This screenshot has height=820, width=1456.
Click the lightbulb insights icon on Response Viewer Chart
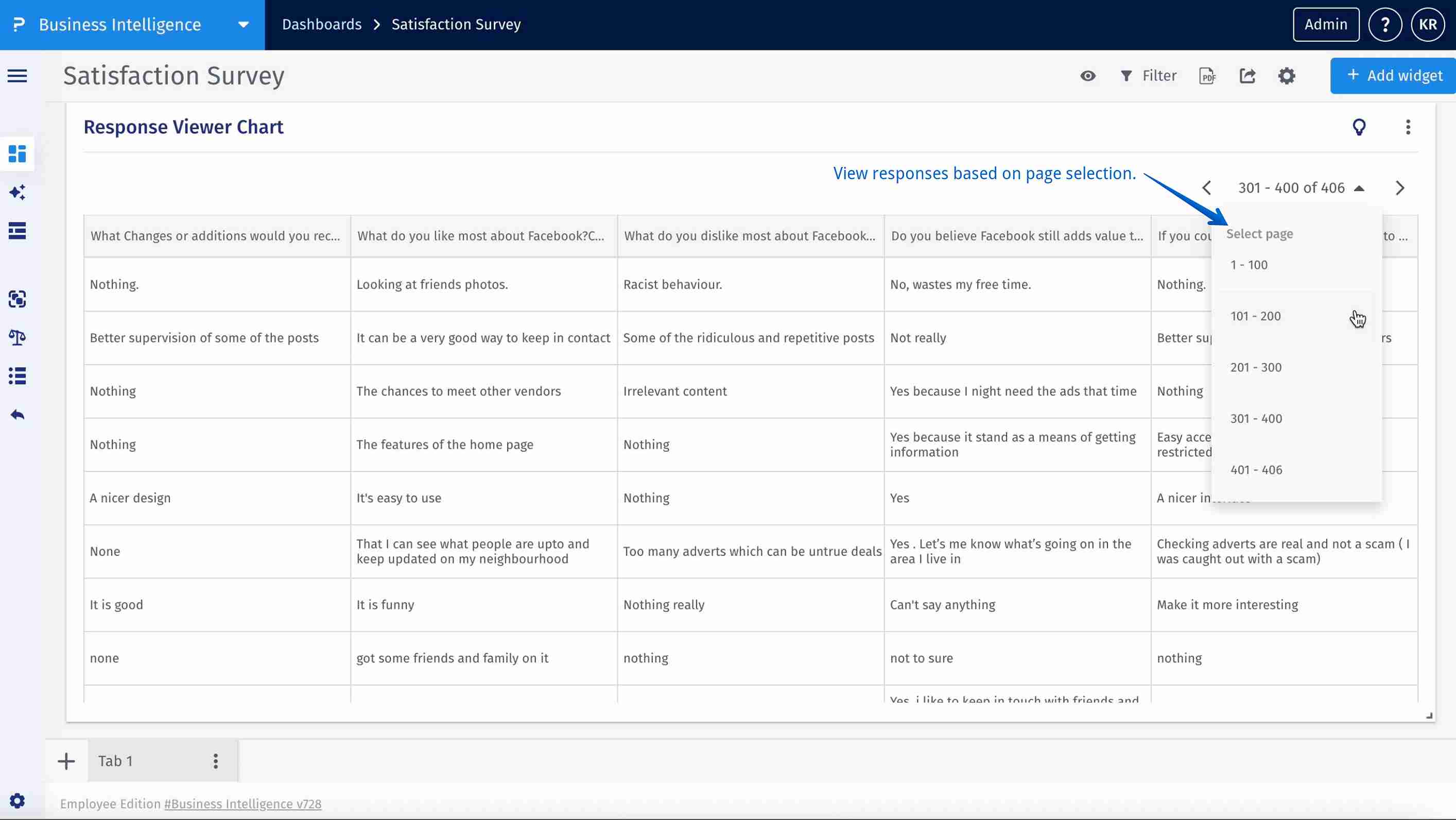(x=1360, y=127)
